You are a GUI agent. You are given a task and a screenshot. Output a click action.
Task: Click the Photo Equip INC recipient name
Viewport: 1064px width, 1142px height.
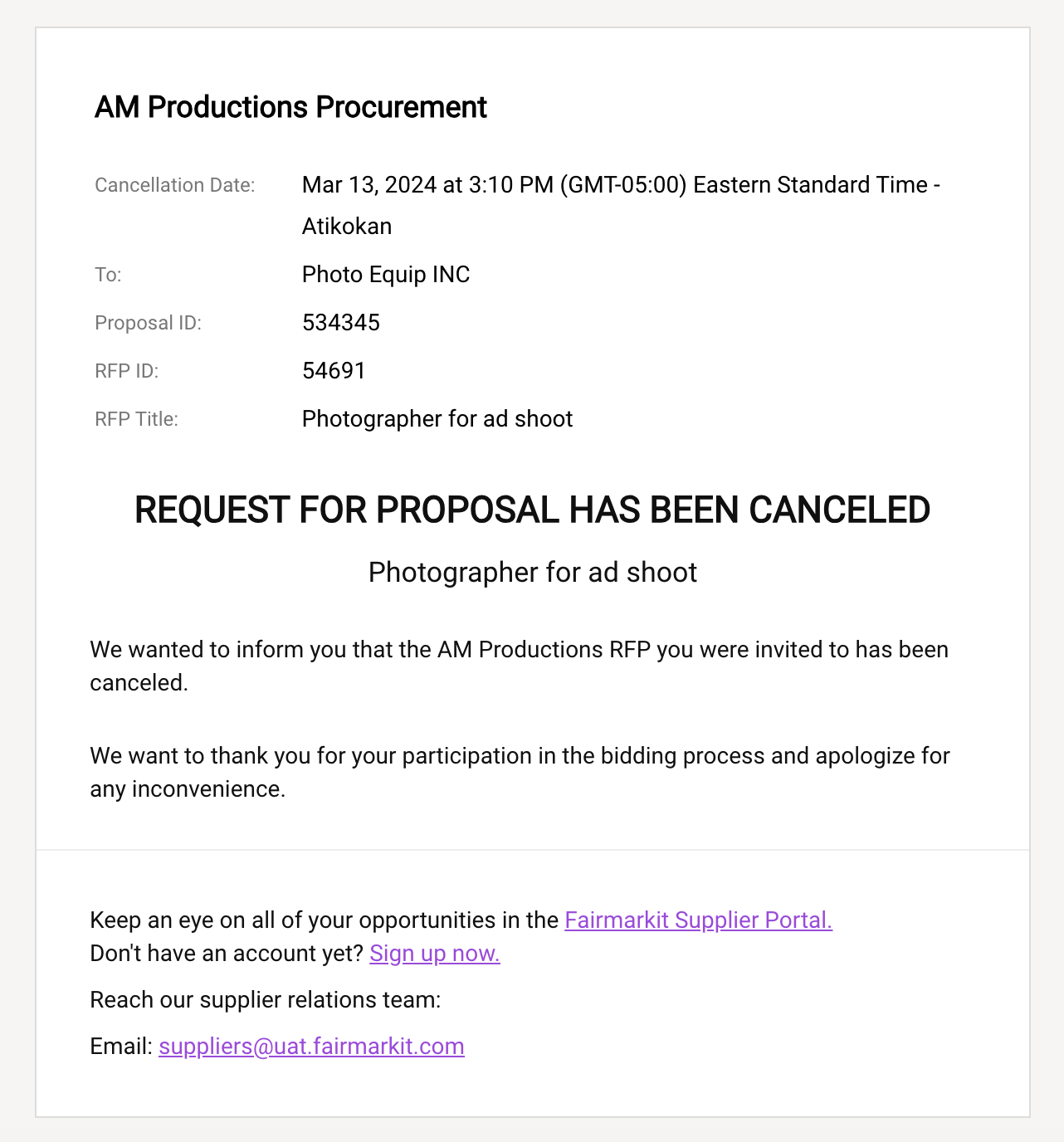pyautogui.click(x=386, y=274)
